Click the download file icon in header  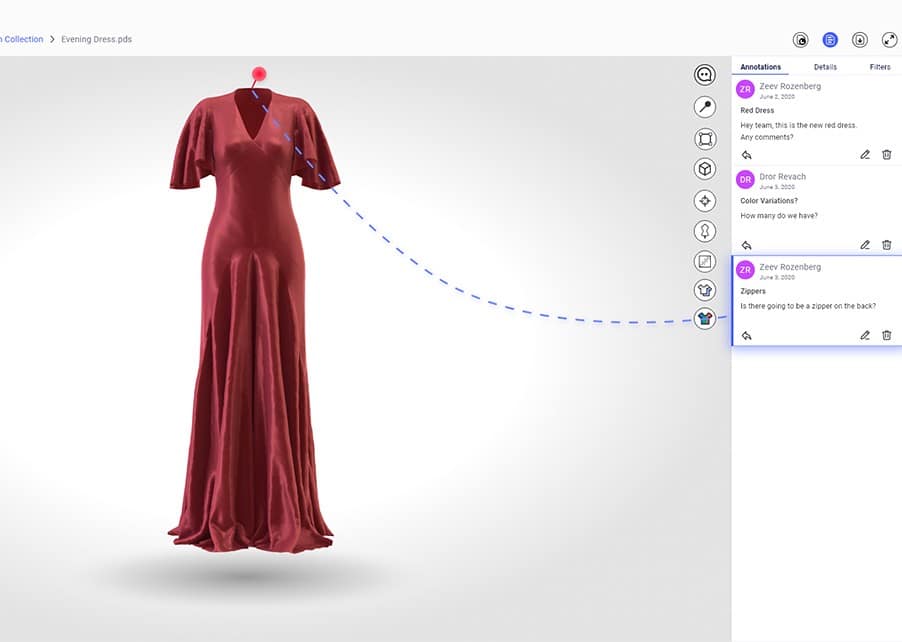click(x=859, y=40)
